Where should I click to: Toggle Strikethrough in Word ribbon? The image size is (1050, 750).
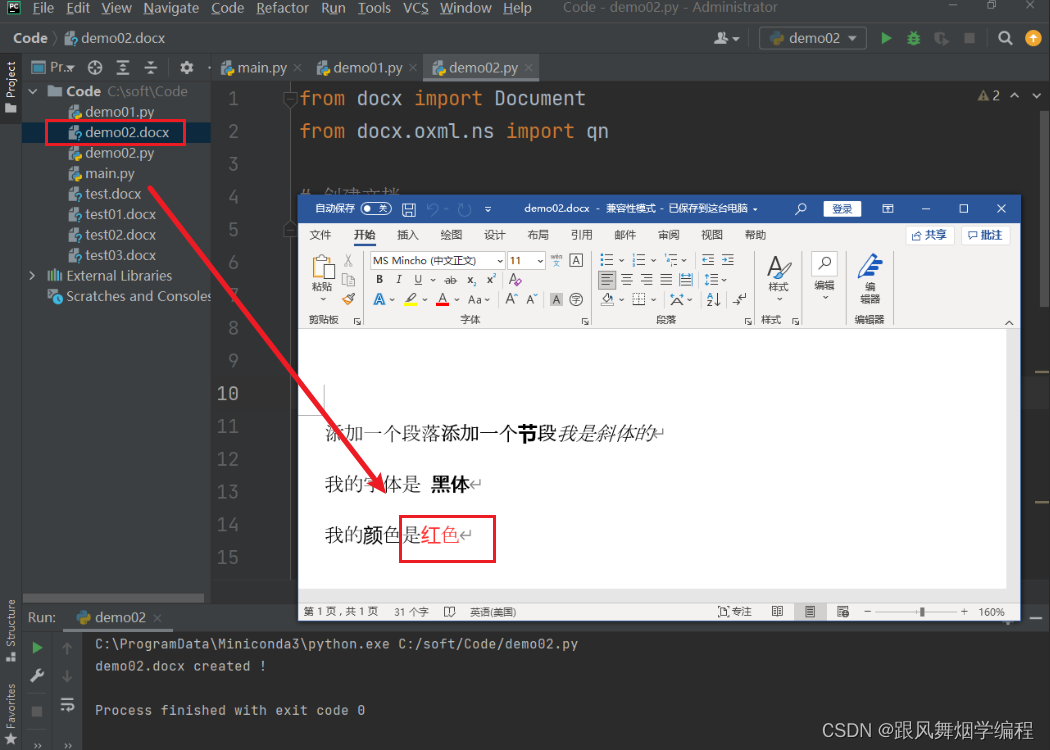(x=451, y=280)
